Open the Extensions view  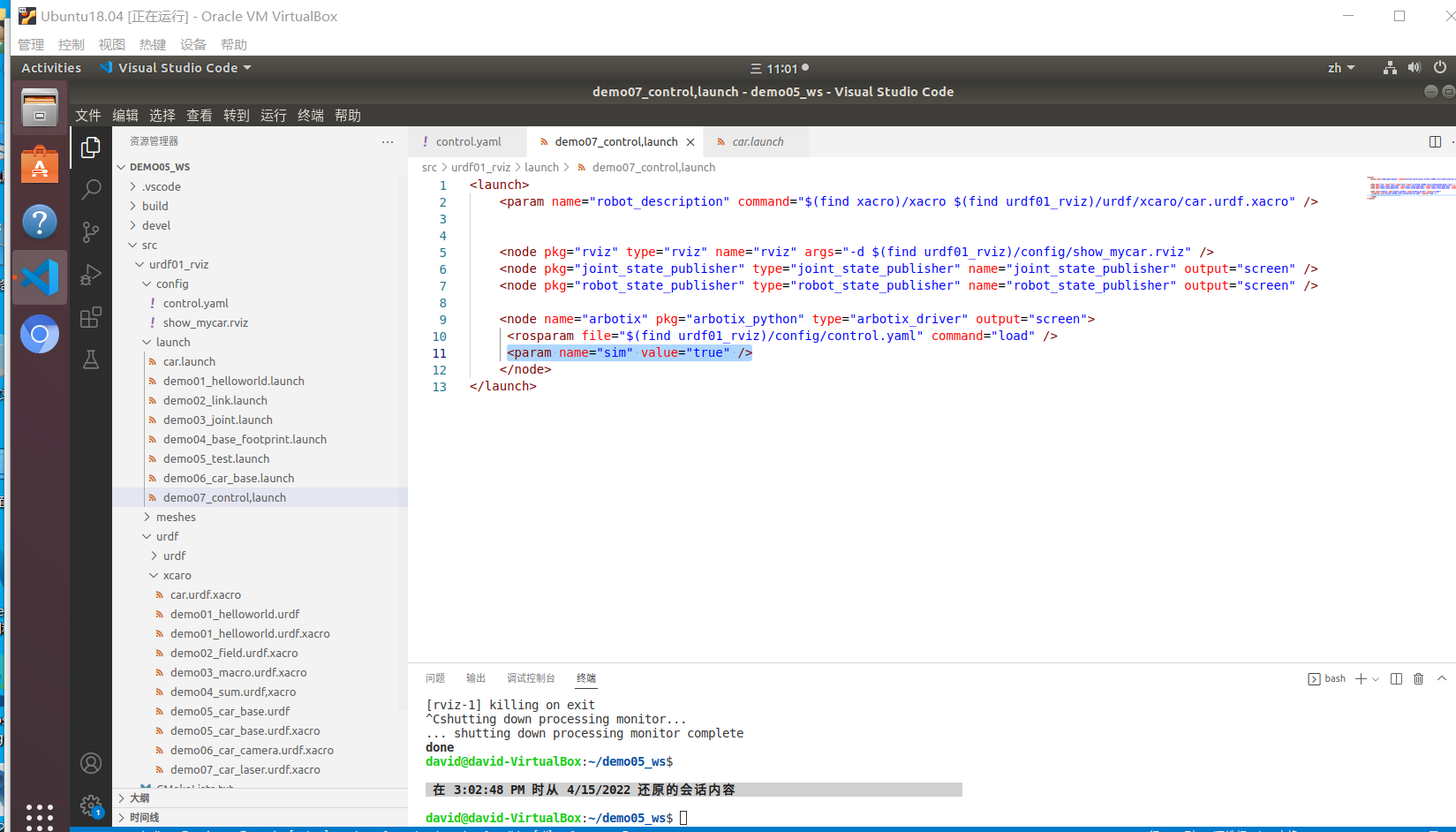pos(91,317)
